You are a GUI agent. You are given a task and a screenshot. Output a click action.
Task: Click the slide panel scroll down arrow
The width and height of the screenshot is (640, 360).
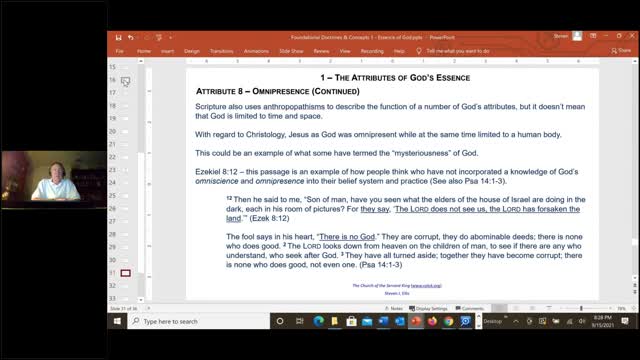point(141,300)
